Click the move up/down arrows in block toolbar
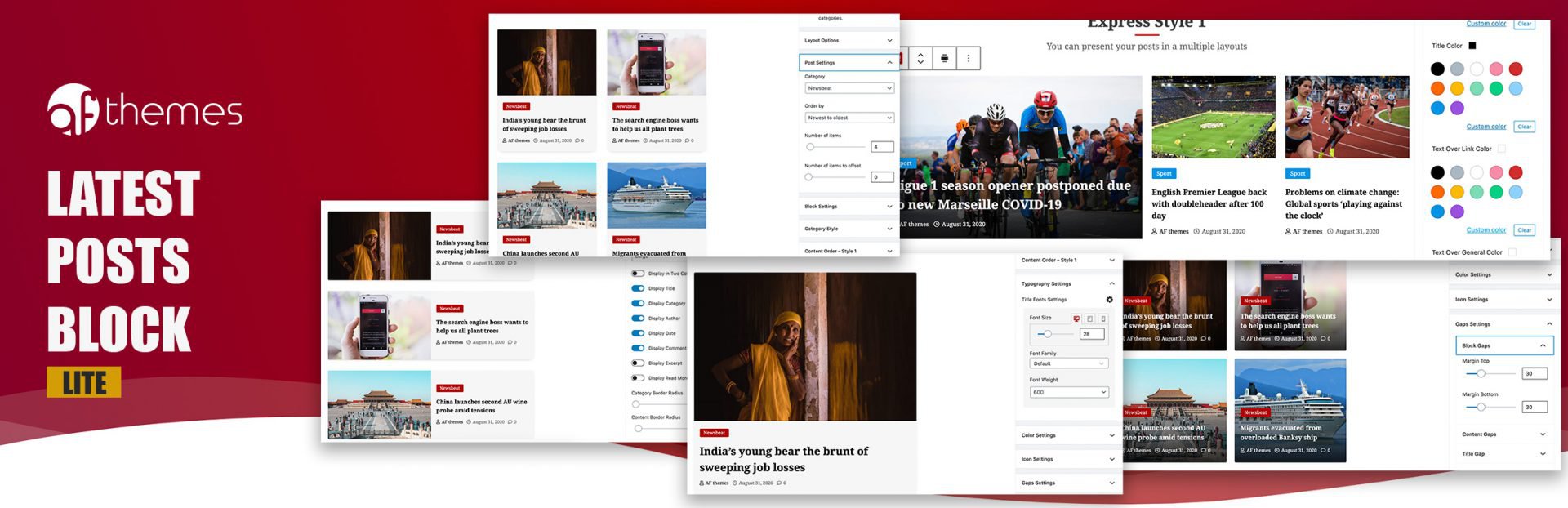Screen dimensions: 1568x508 [x=920, y=58]
